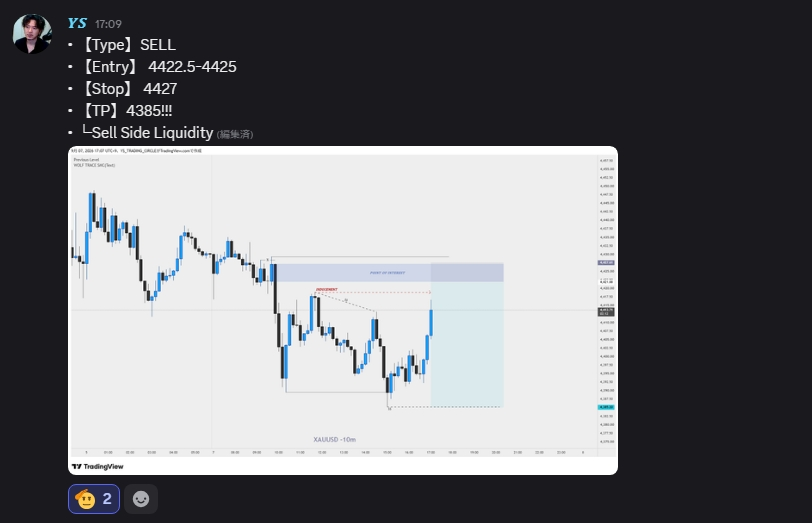Click the 17:09 message timestamp

pyautogui.click(x=108, y=24)
